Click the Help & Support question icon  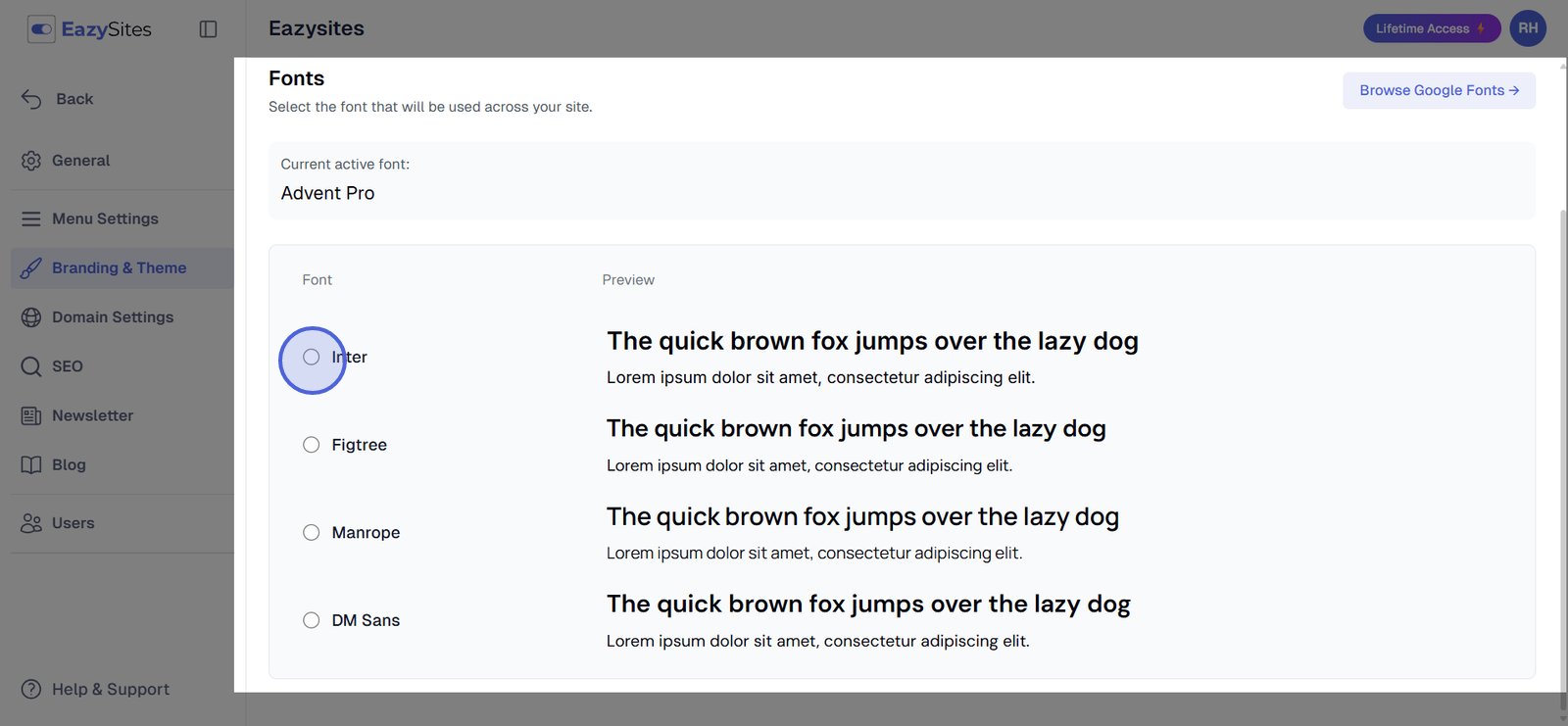tap(31, 690)
